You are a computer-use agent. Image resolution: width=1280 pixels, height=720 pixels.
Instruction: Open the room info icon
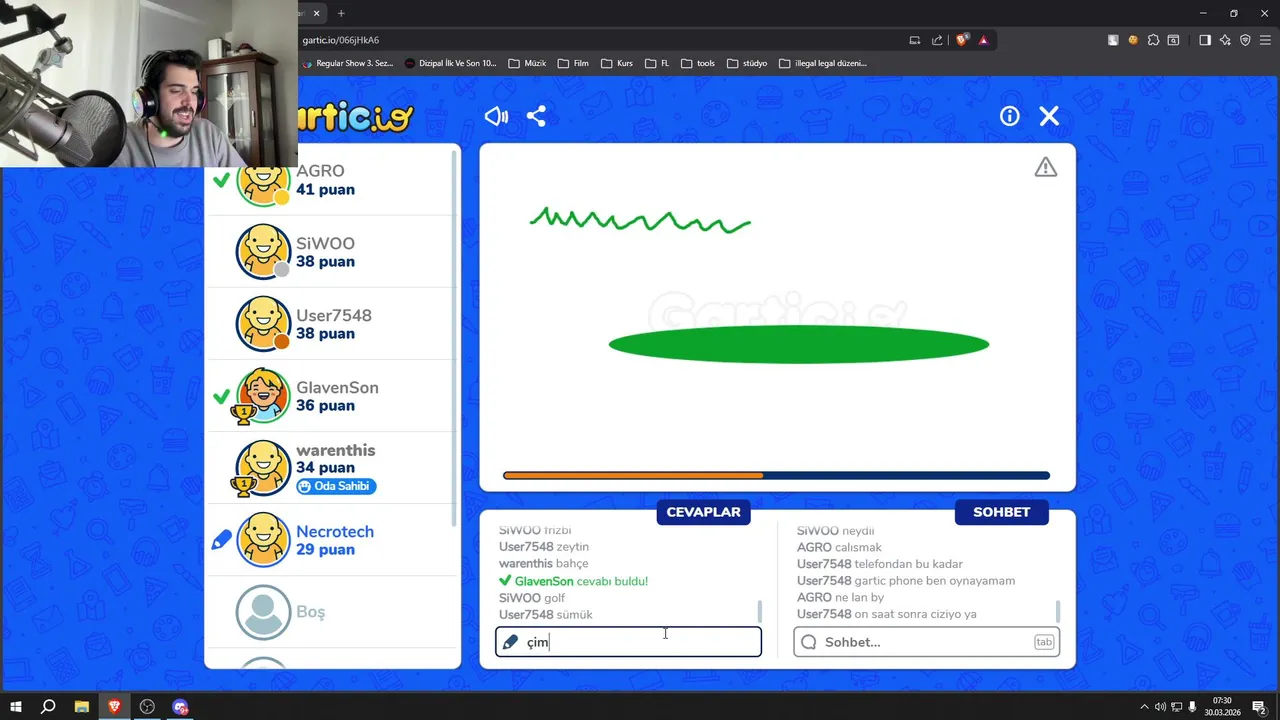pyautogui.click(x=1010, y=116)
